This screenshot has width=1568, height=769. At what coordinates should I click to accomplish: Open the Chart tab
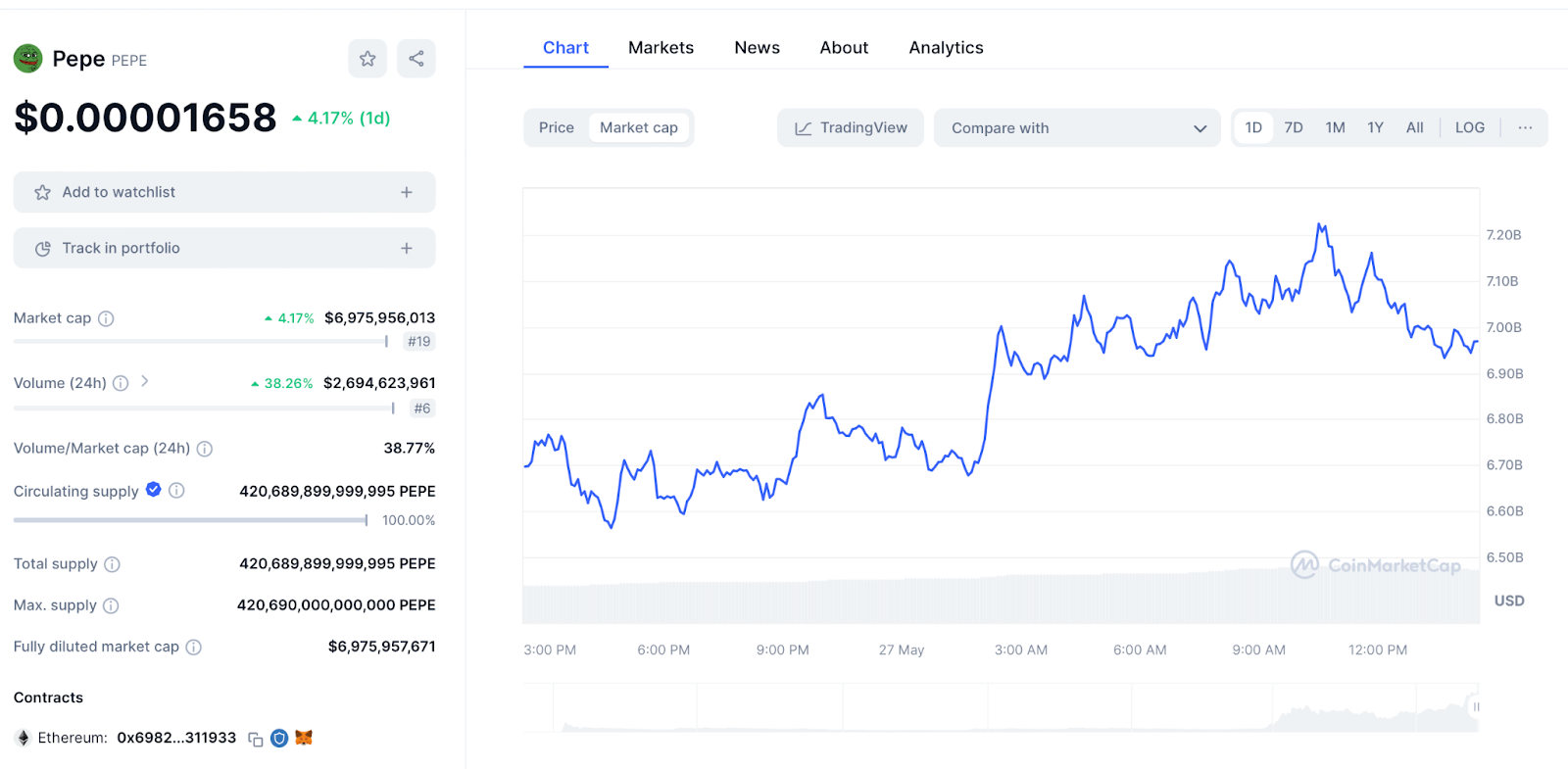click(x=565, y=47)
